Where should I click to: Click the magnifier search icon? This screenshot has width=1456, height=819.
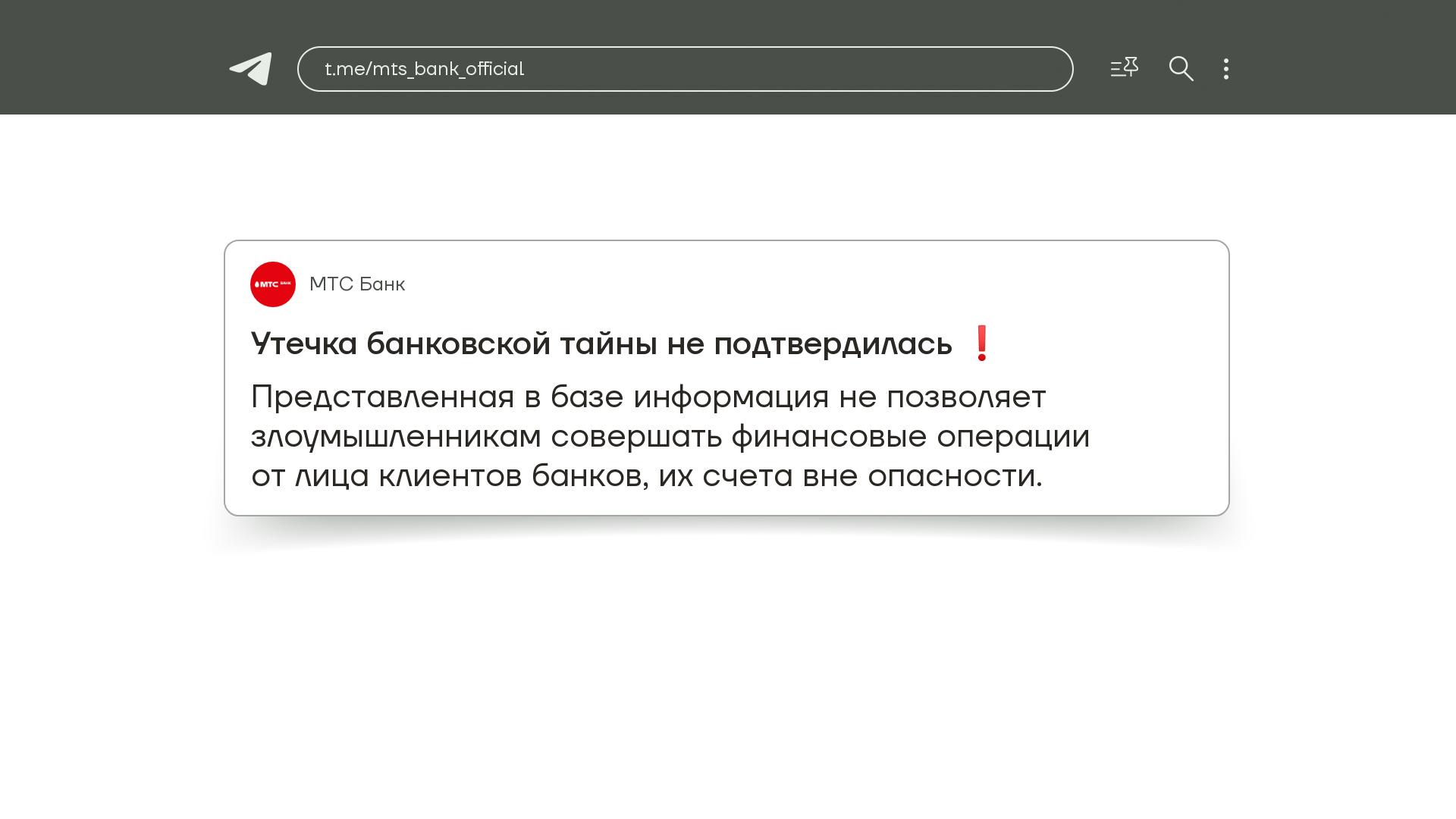coord(1181,69)
